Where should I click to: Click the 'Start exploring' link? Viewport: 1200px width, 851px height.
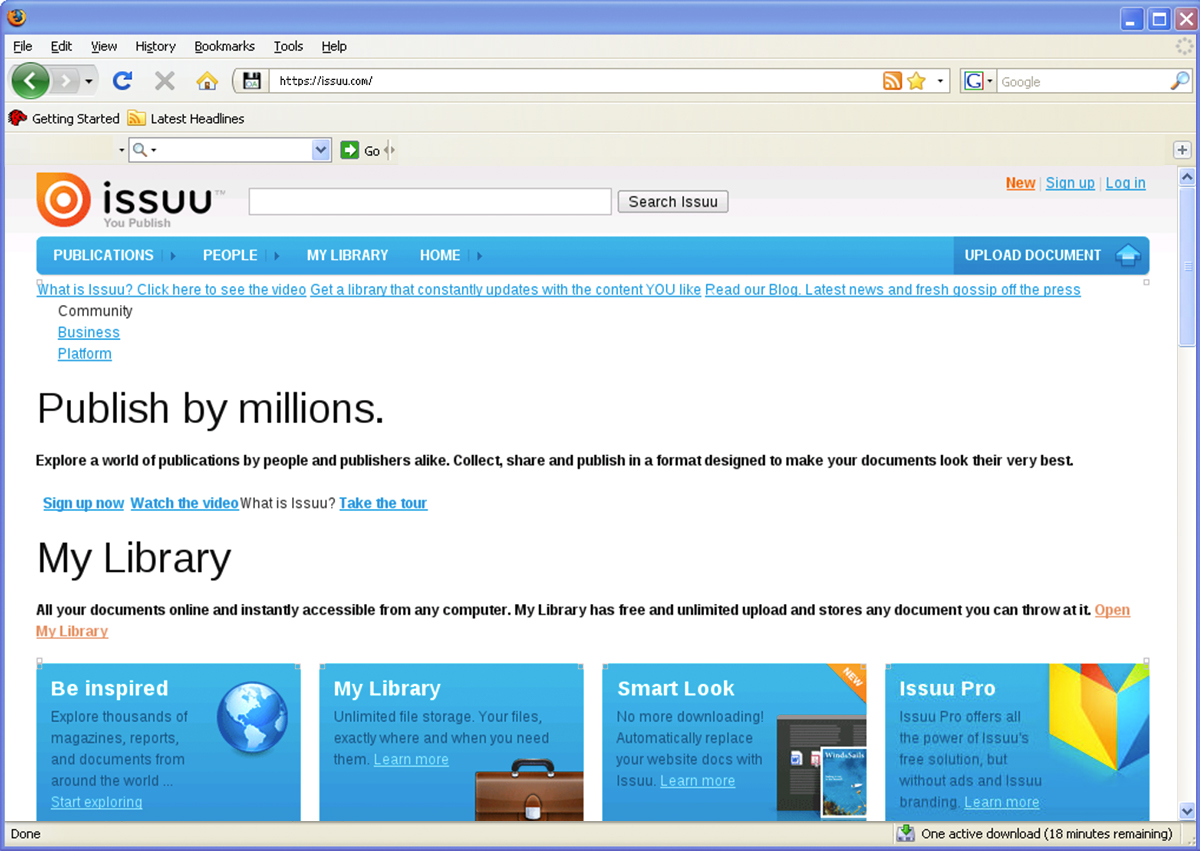point(97,802)
